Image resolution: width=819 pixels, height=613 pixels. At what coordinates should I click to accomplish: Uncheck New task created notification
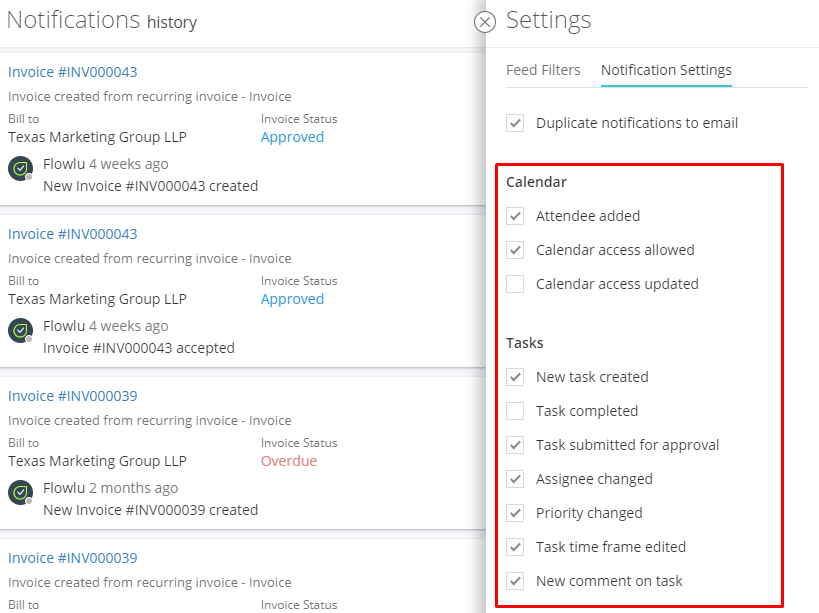point(515,377)
